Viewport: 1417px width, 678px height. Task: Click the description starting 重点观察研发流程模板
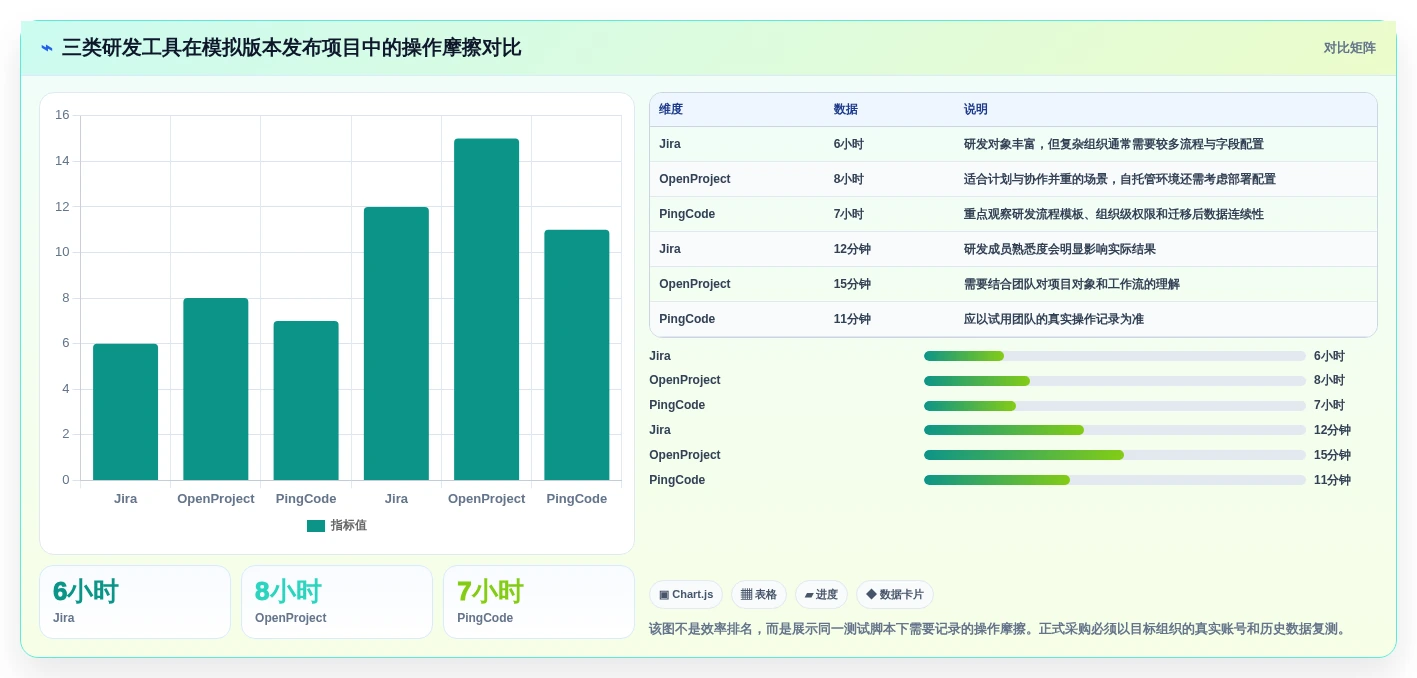(x=1113, y=214)
